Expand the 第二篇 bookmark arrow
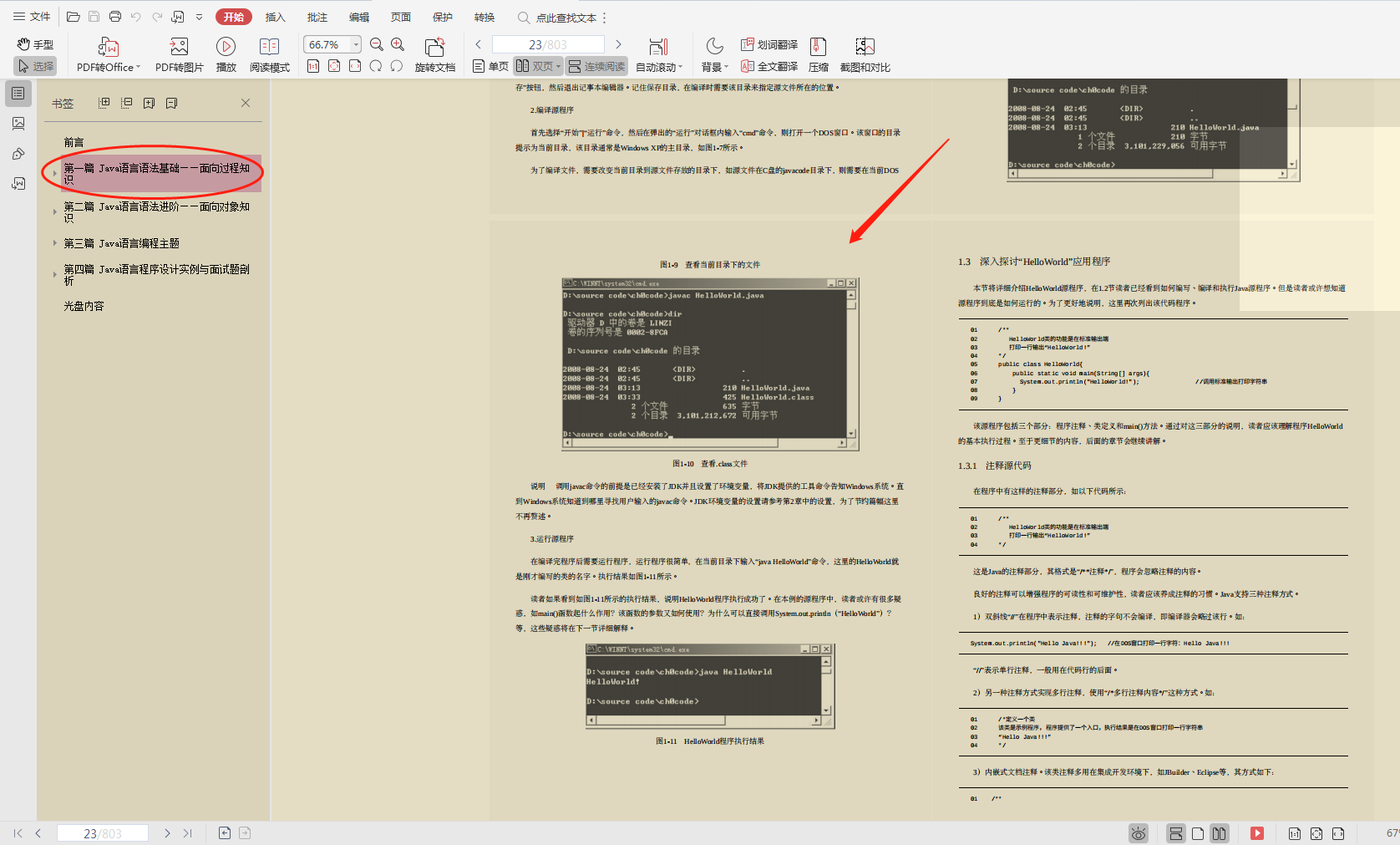Screen dimensions: 1400x845 pos(55,211)
